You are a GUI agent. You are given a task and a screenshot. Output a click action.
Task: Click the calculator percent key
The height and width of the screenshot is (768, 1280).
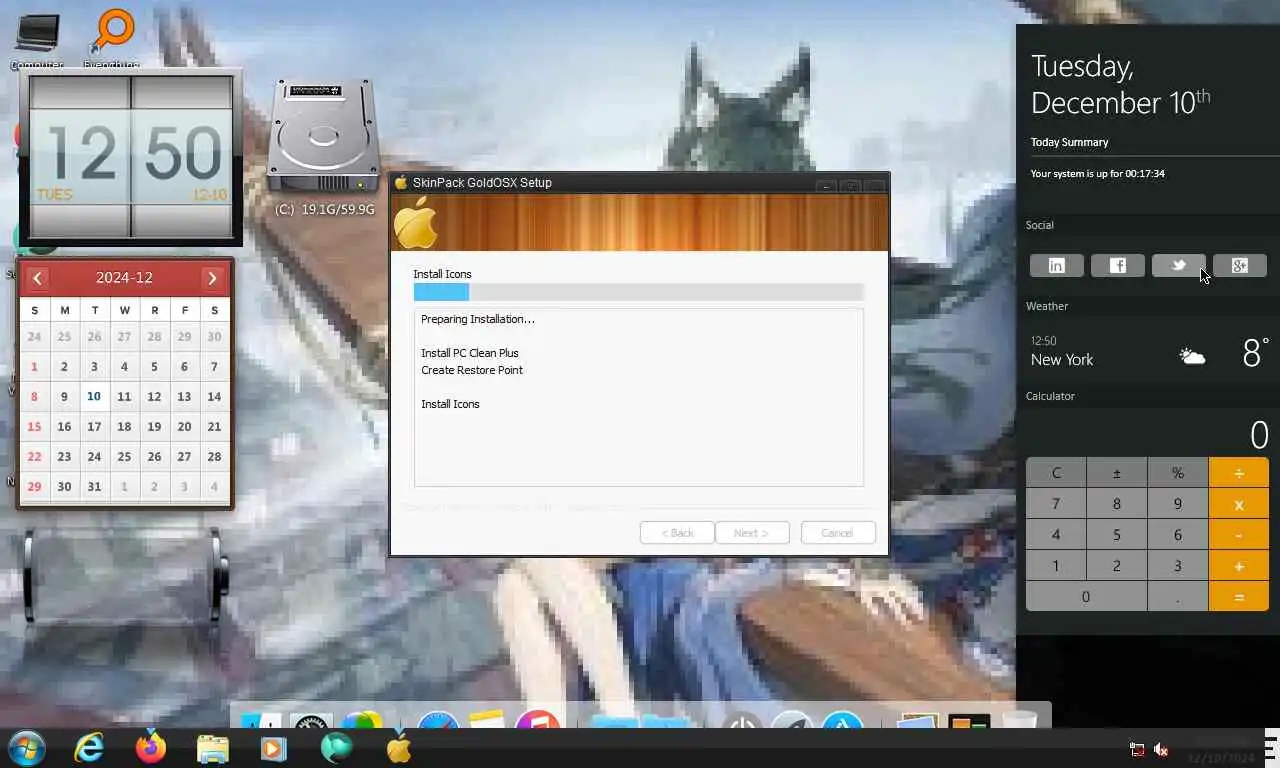tap(1178, 473)
